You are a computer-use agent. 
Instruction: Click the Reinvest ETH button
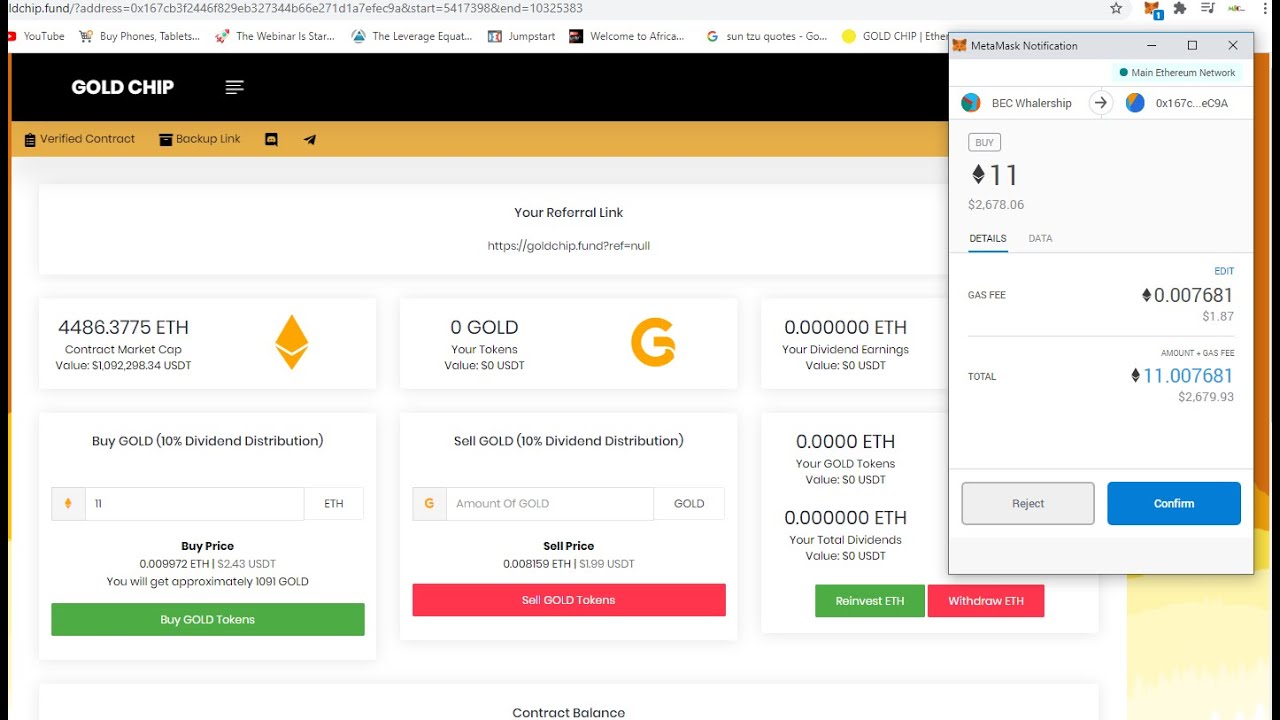(870, 601)
